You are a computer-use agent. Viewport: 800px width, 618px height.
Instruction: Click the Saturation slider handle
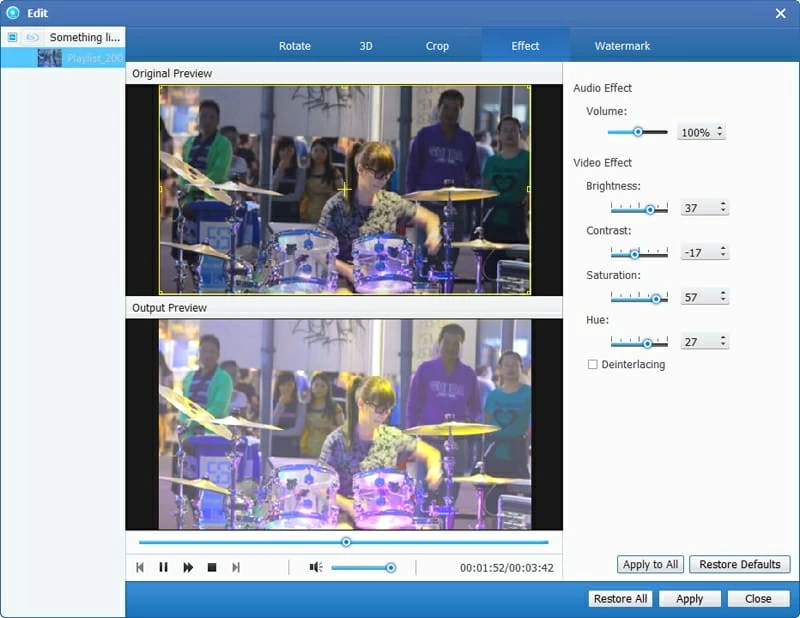[x=657, y=298]
